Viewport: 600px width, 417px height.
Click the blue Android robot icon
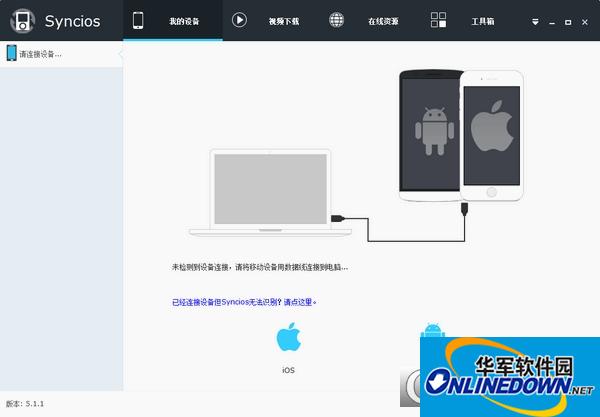[433, 331]
